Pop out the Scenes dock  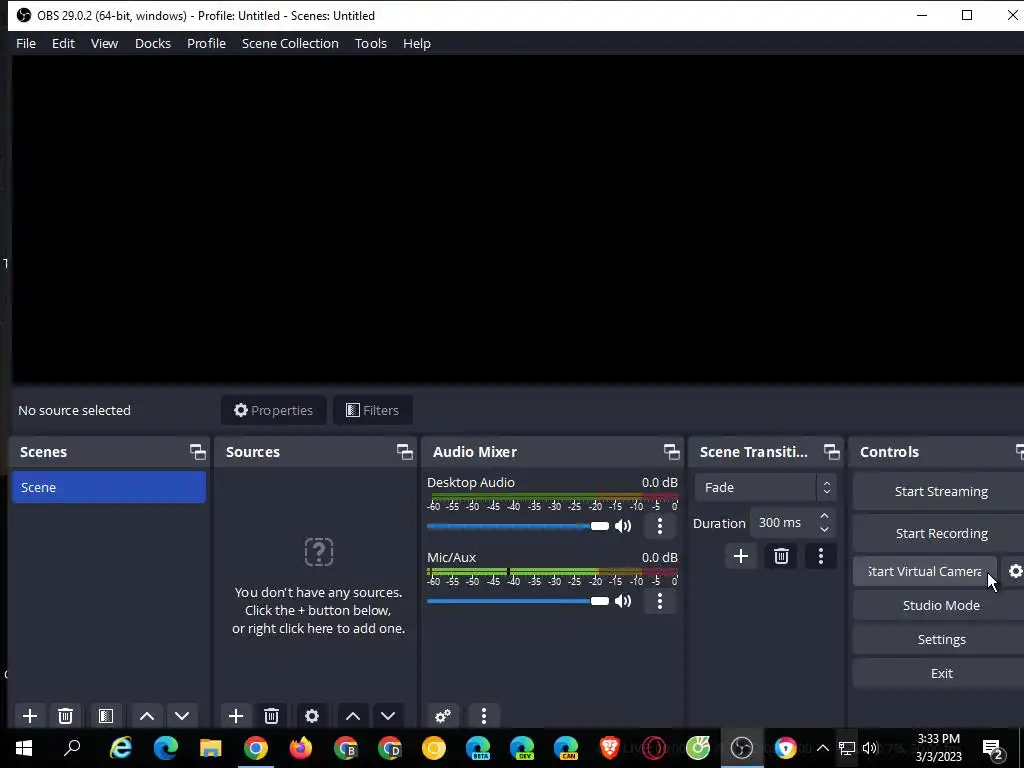pos(197,452)
